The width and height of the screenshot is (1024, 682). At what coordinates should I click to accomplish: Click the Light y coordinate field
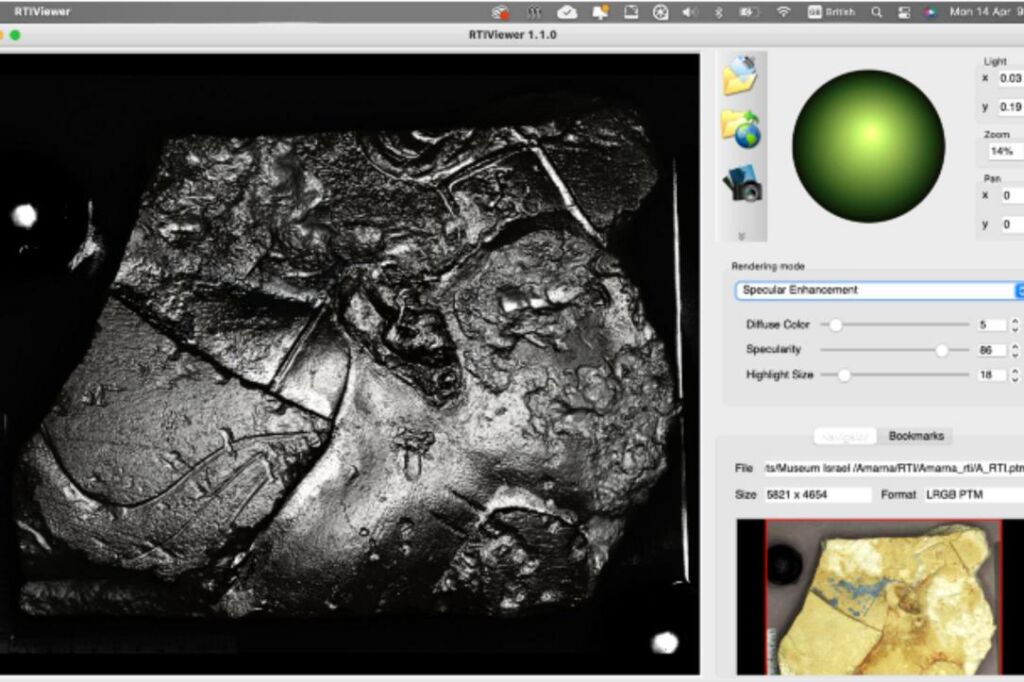(1010, 107)
